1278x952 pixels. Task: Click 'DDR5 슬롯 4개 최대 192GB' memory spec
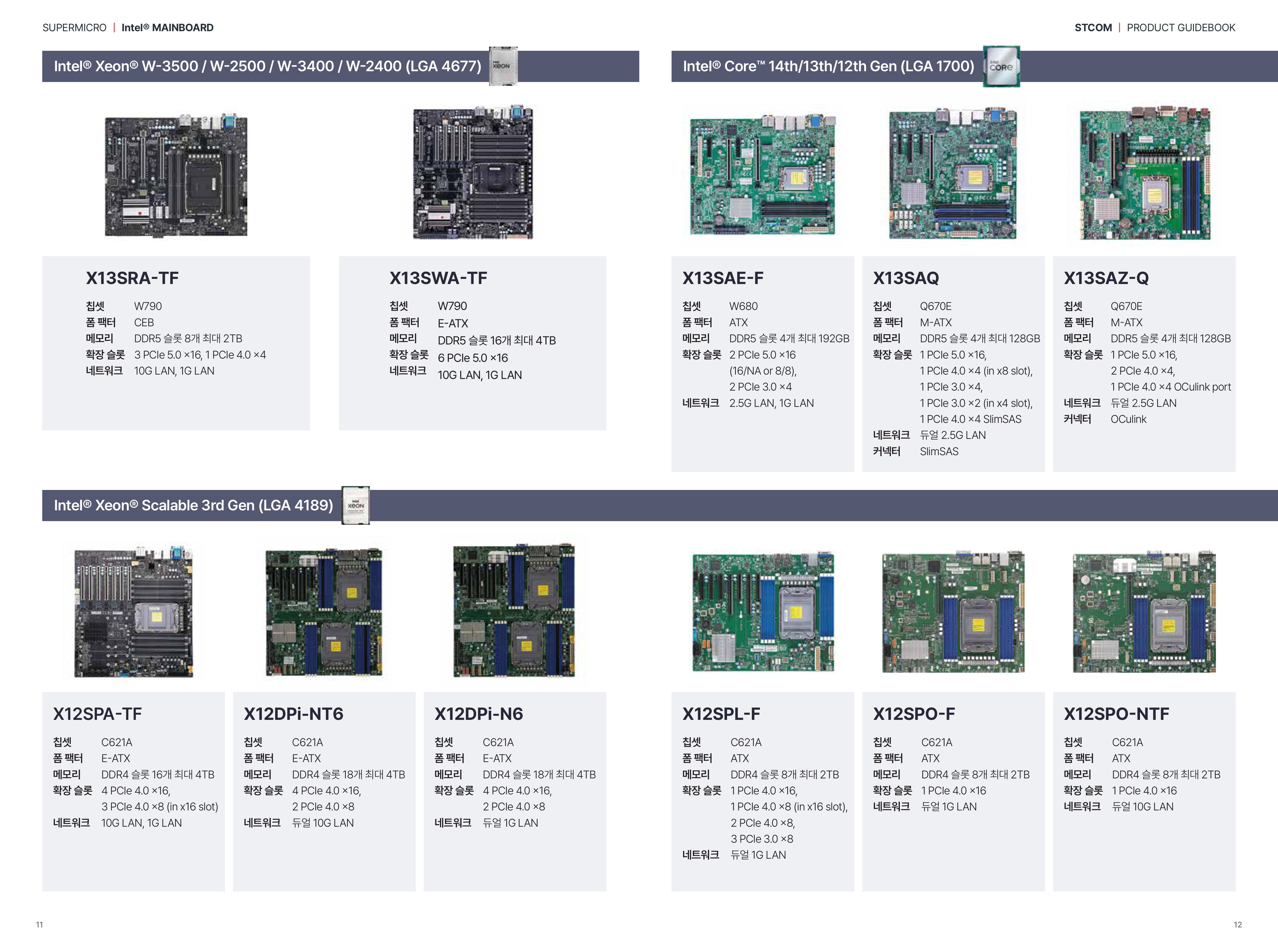tap(789, 339)
